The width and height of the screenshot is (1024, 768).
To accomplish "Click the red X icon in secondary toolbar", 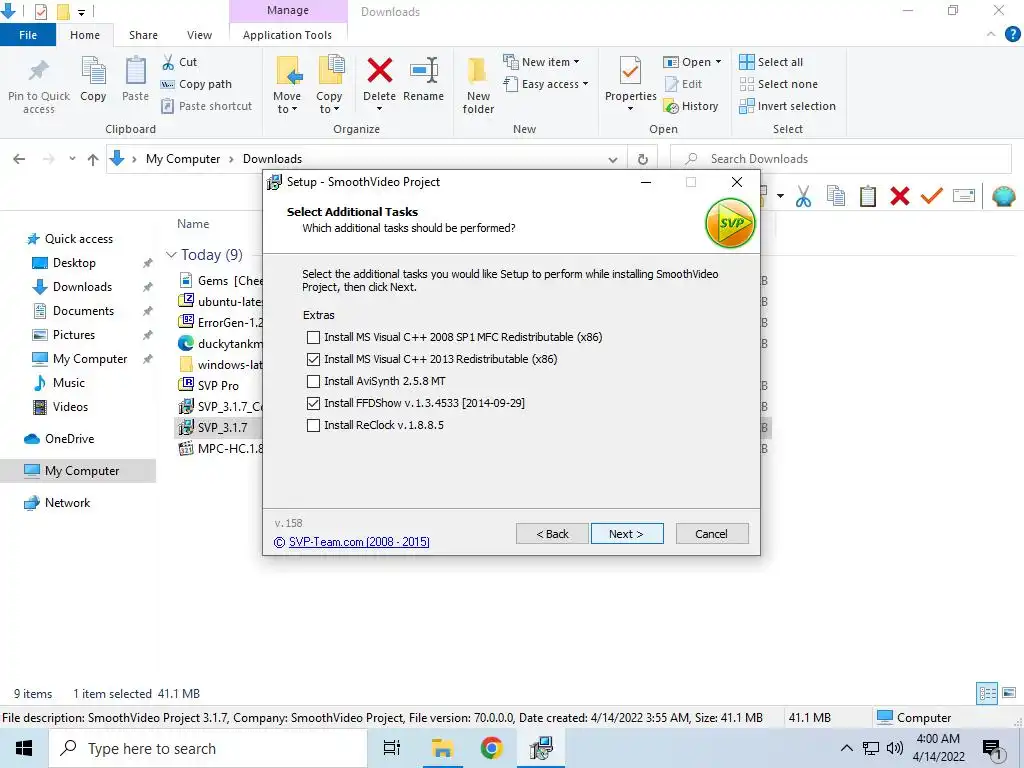I will click(900, 196).
